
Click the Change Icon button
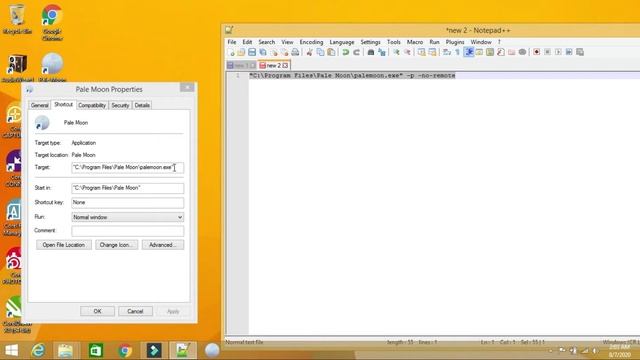point(116,245)
